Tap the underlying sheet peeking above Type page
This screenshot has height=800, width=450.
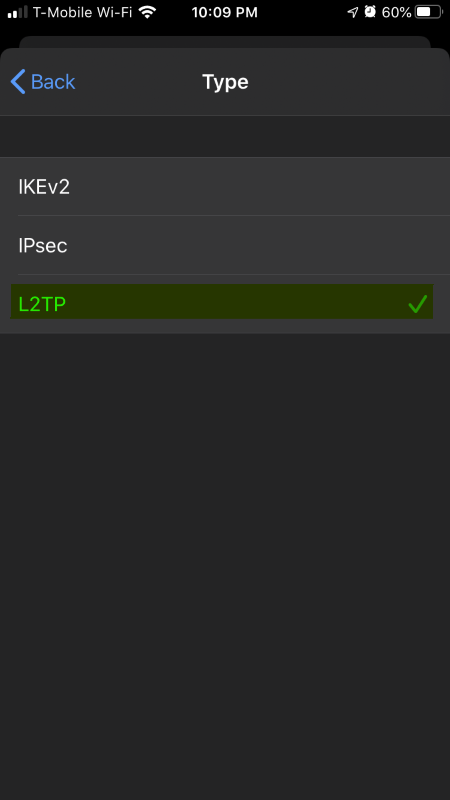click(x=225, y=42)
